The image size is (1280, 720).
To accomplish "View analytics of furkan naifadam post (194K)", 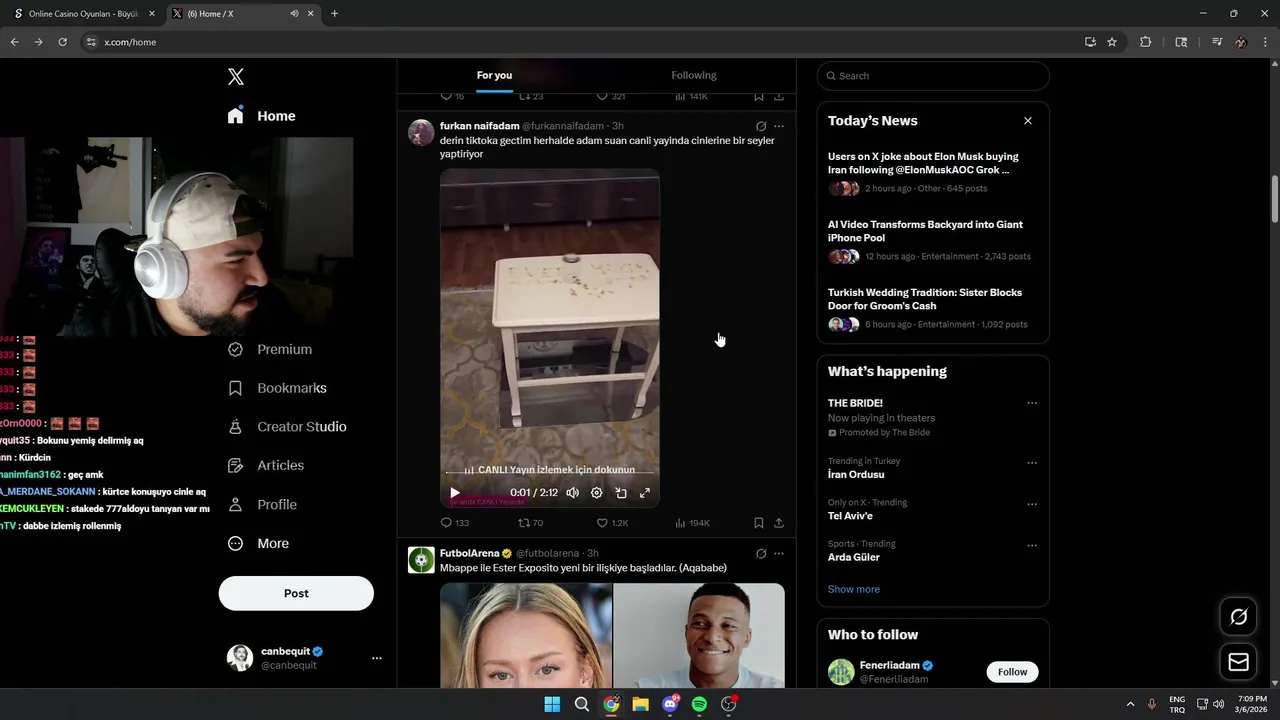I will tap(692, 523).
